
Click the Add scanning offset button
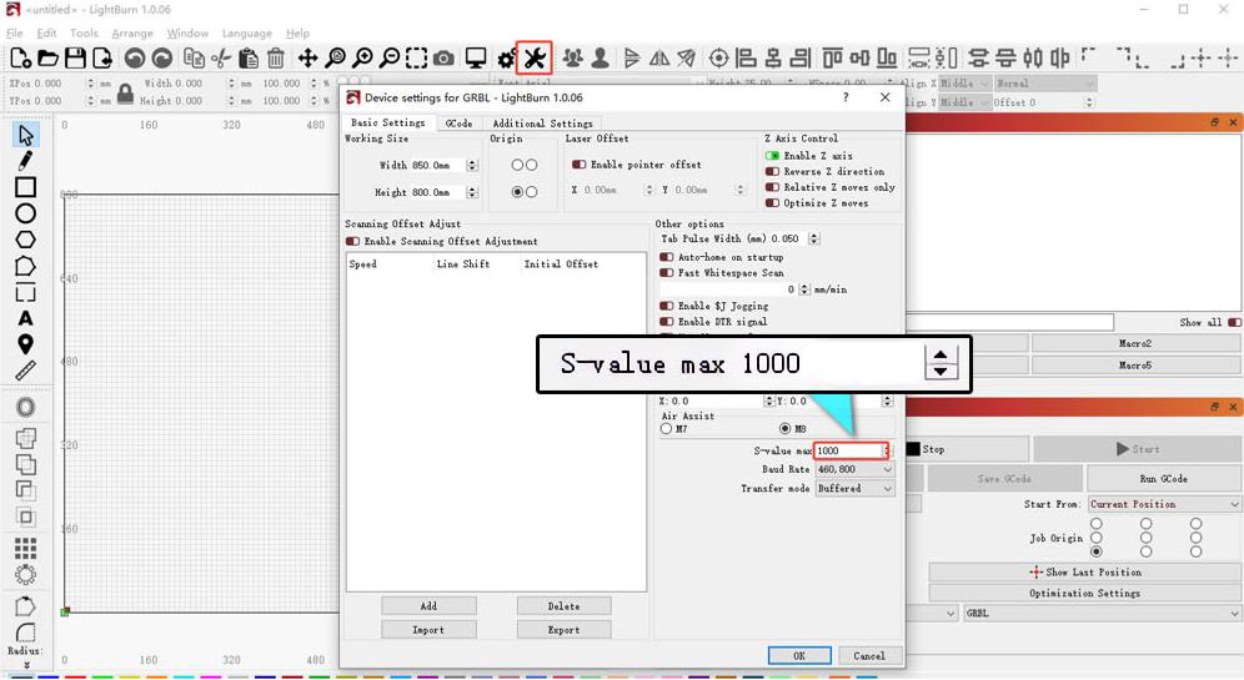pyautogui.click(x=428, y=606)
